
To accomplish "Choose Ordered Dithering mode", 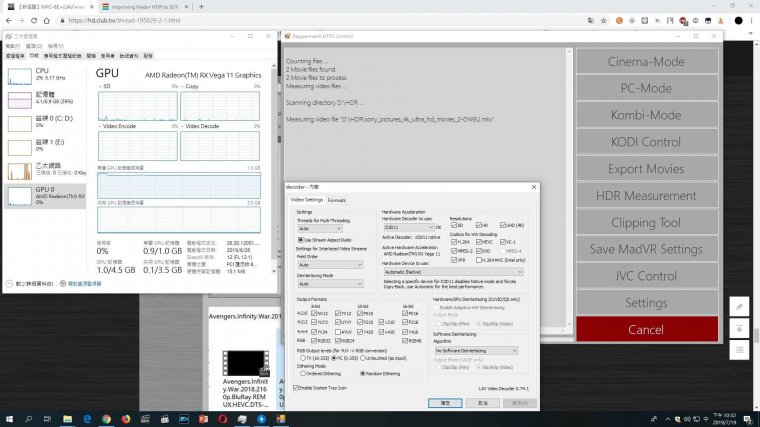I will click(x=302, y=372).
